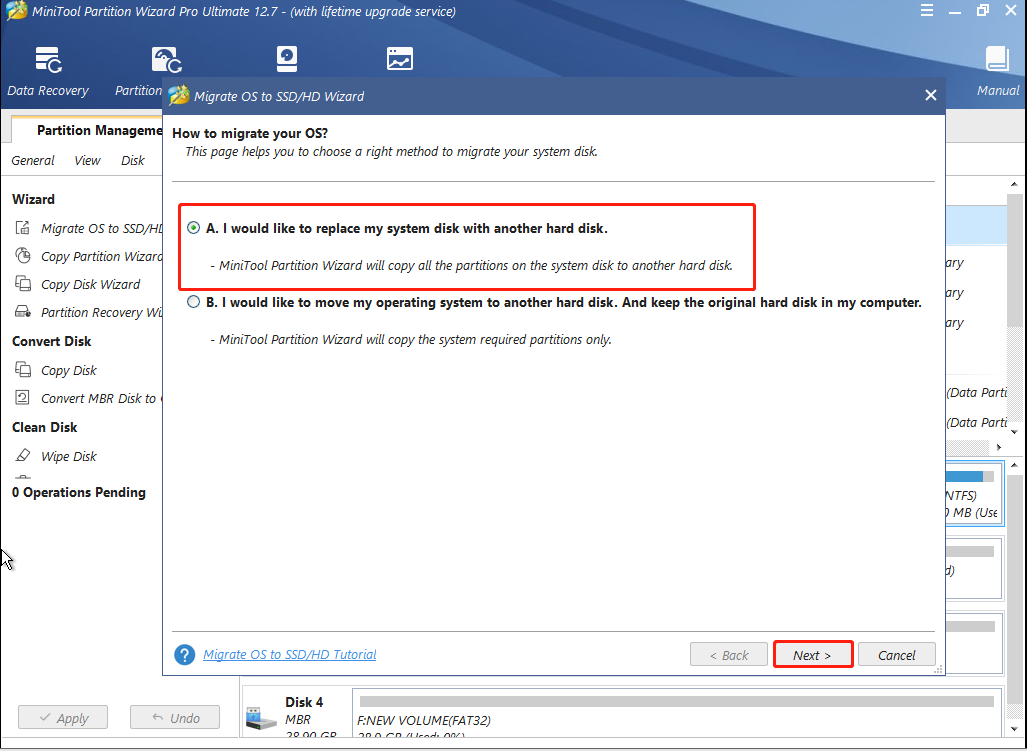Click the Copy Partition Wizard sidebar icon
Viewport: 1027px width, 751px height.
point(23,256)
